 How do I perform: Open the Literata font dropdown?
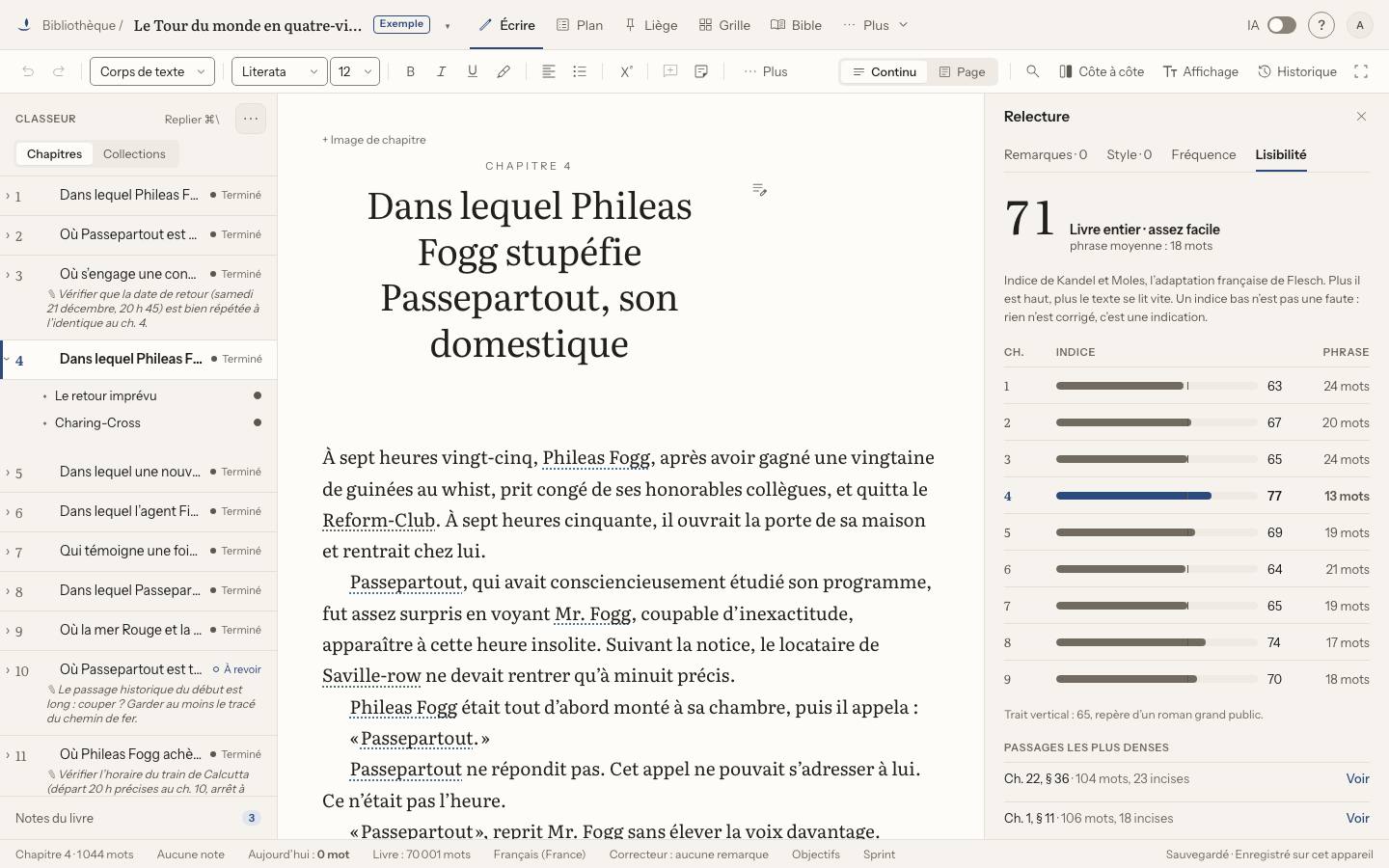pos(280,71)
